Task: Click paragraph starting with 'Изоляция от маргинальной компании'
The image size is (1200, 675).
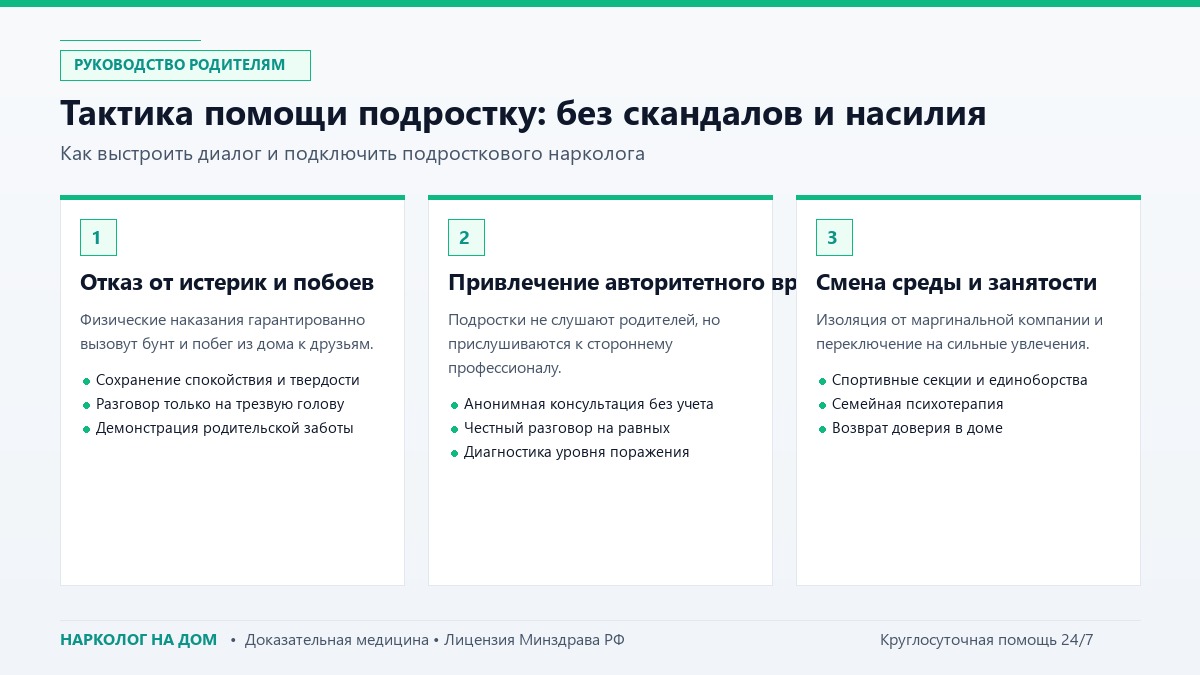Action: pos(959,332)
